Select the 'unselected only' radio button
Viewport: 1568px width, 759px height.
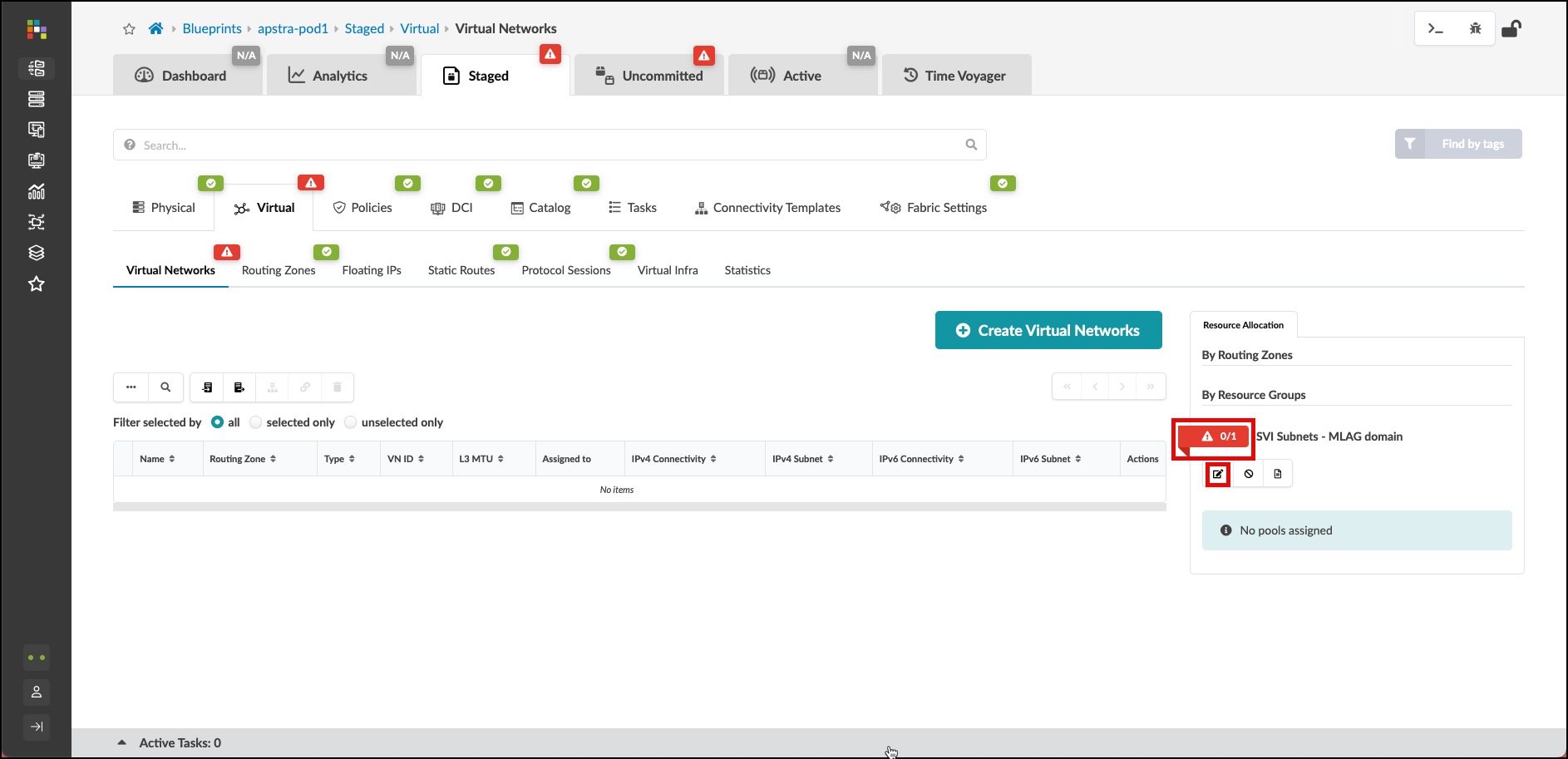[351, 422]
